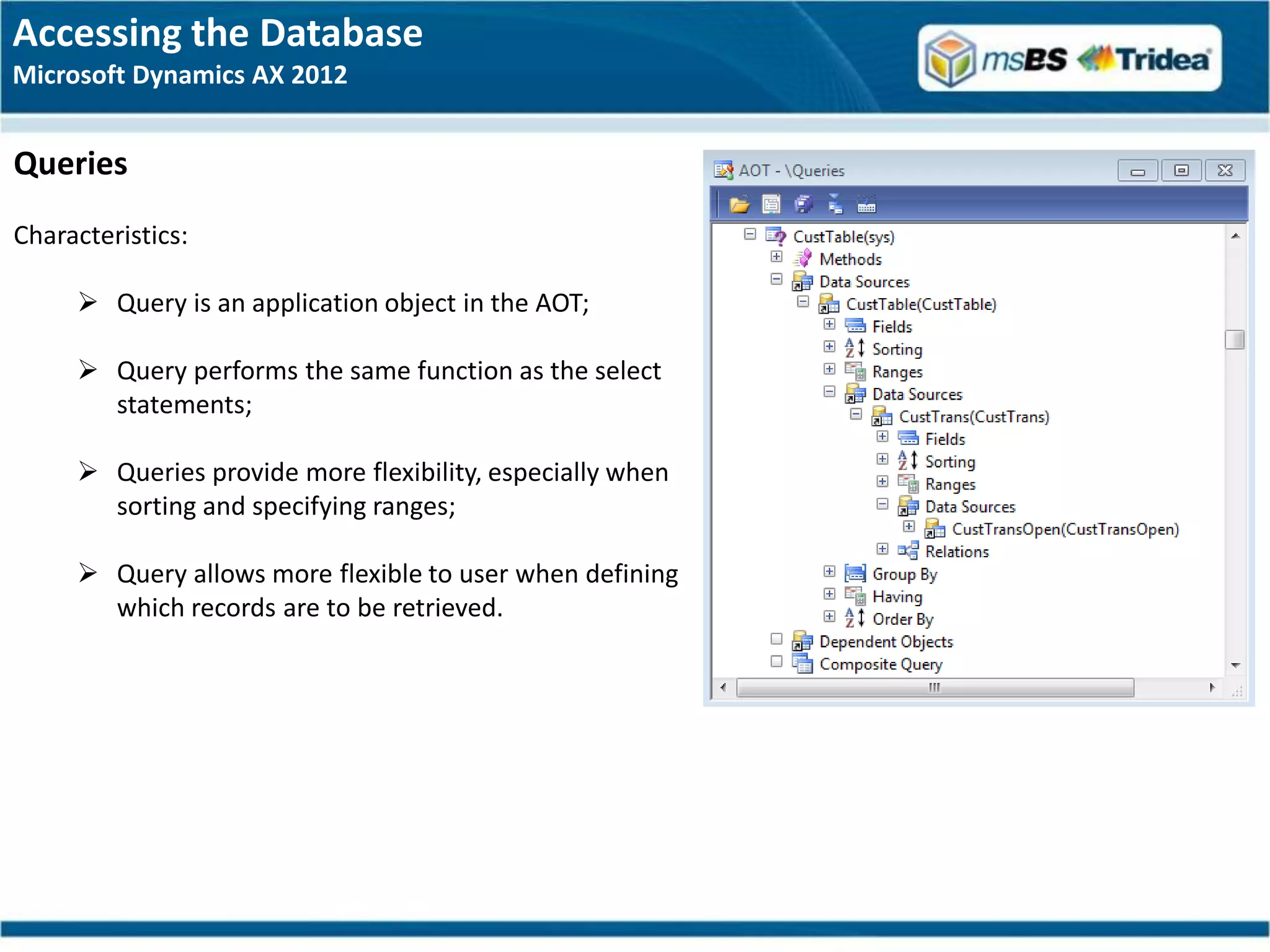Collapse the CustTrans(CustTrans) data source

[856, 414]
